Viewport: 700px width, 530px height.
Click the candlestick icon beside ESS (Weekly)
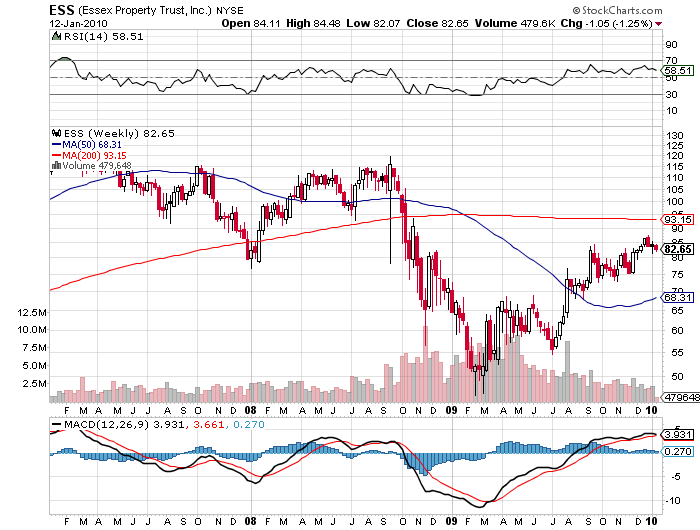coord(56,133)
